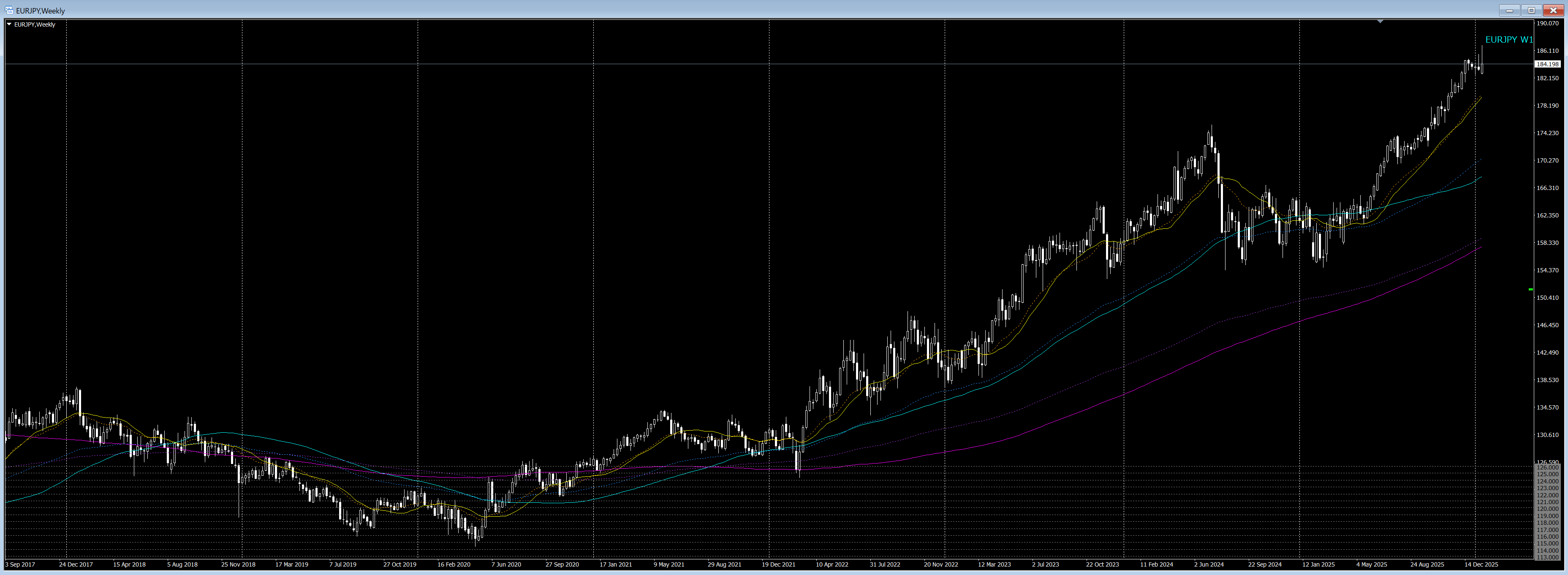Click the current price label 184.198

coord(1547,64)
